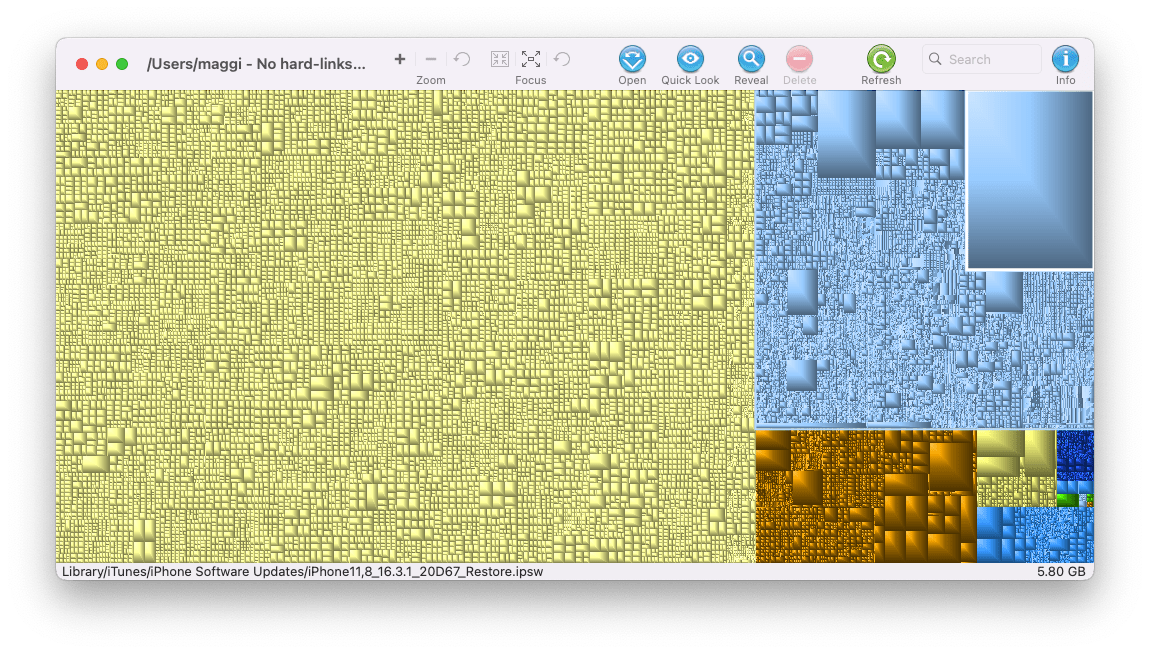The width and height of the screenshot is (1150, 654).
Task: Preview selected file with Quick Look
Action: pos(690,59)
